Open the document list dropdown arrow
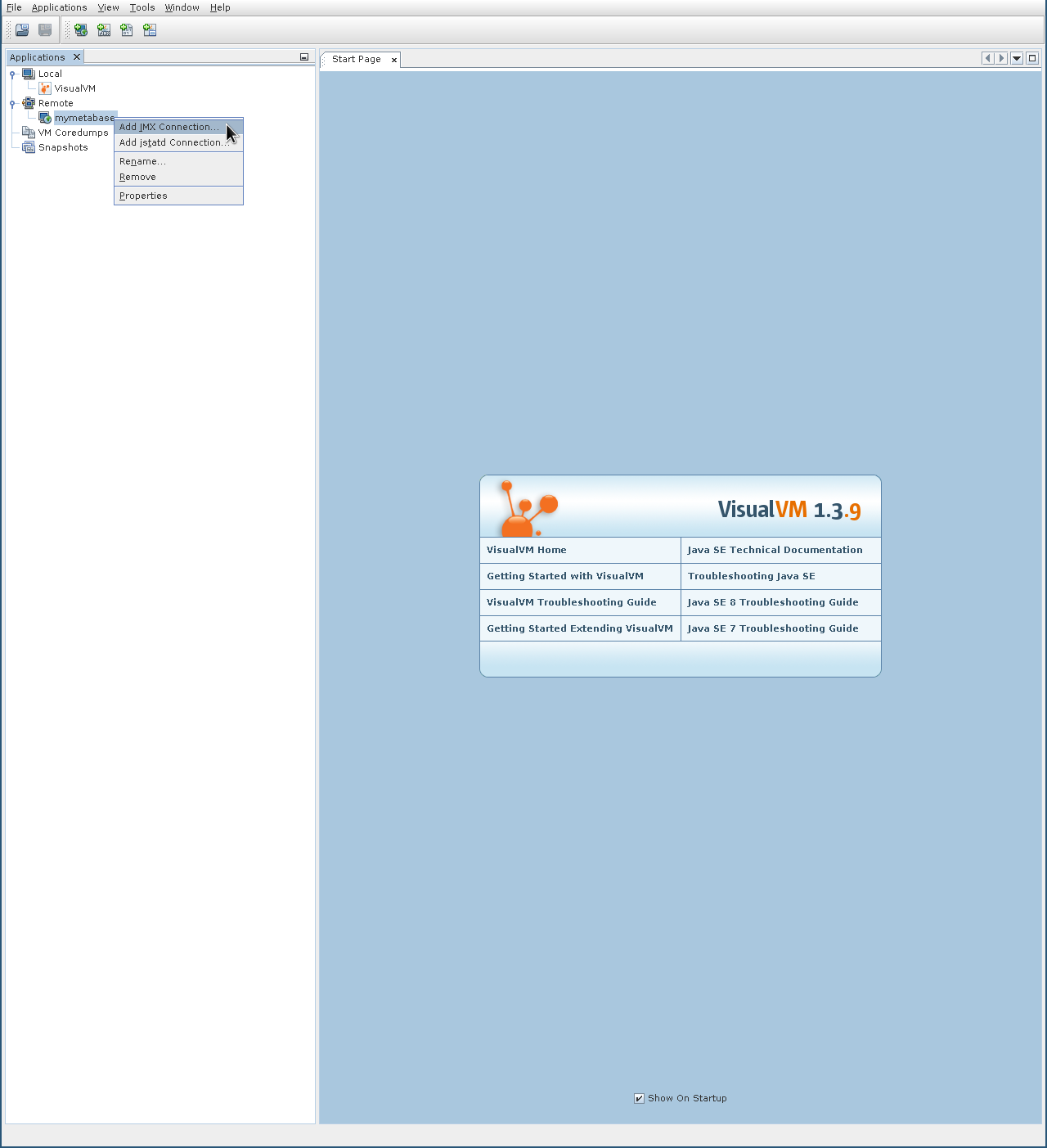 pyautogui.click(x=1017, y=58)
